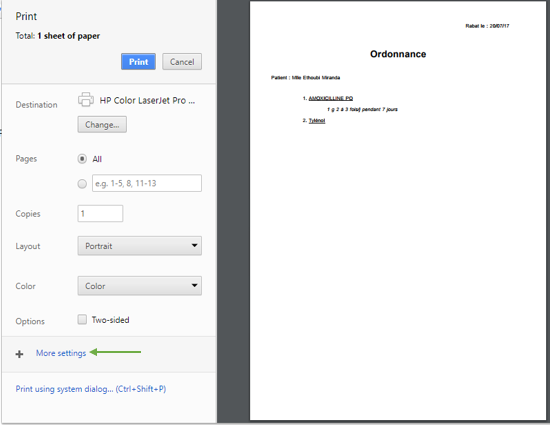The image size is (550, 425).
Task: Click the Copies number field
Action: (100, 214)
